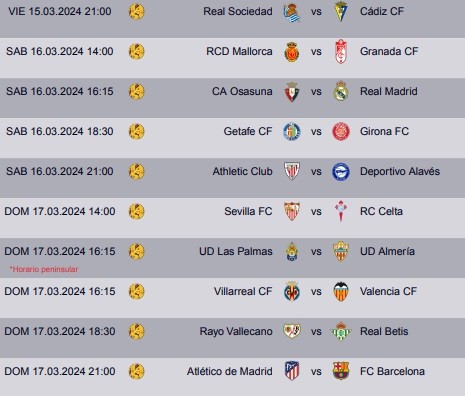The height and width of the screenshot is (396, 465).
Task: Click the Valencia CF bat crest
Action: click(341, 291)
